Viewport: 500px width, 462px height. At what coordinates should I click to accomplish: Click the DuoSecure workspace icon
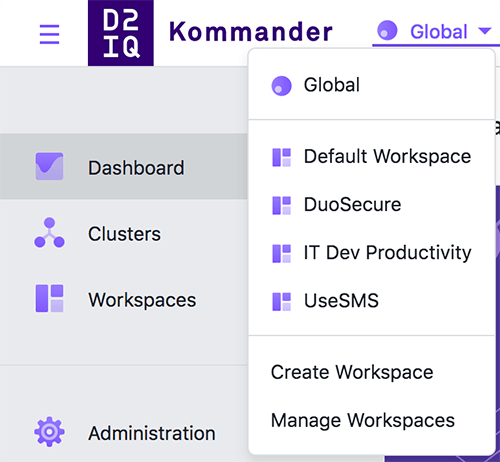pos(282,205)
